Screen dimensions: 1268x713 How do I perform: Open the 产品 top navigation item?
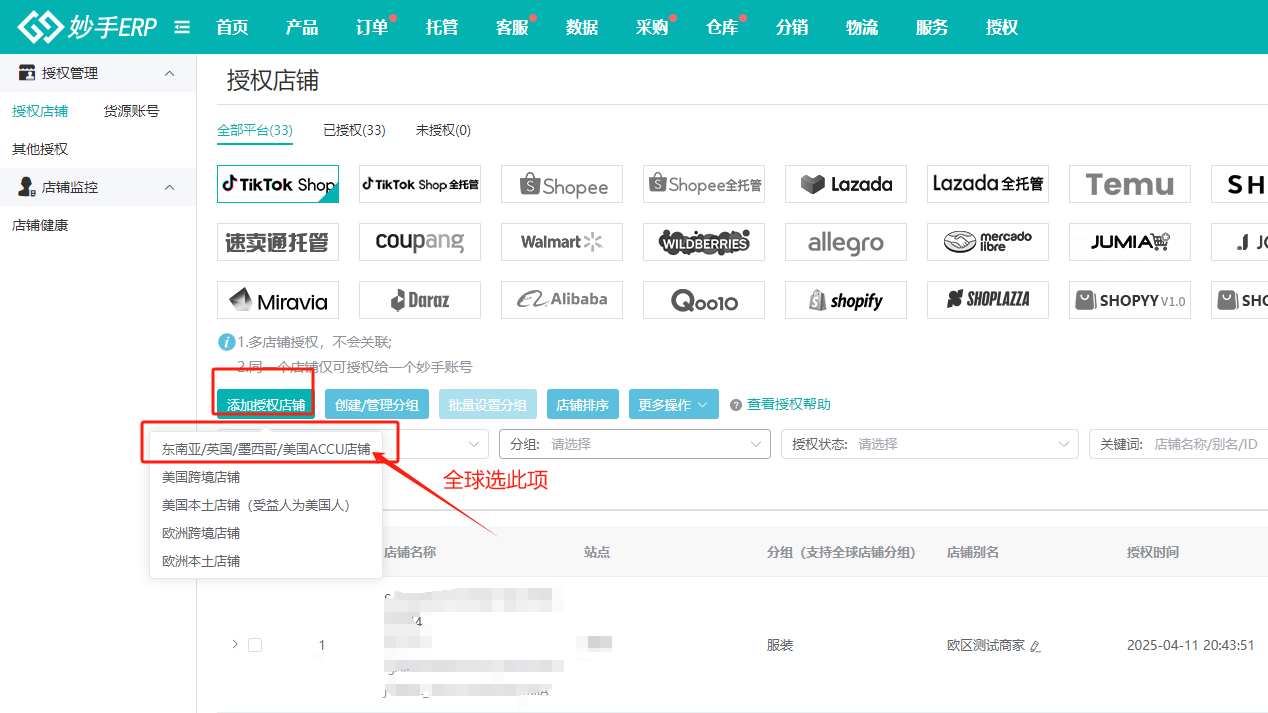pyautogui.click(x=302, y=27)
